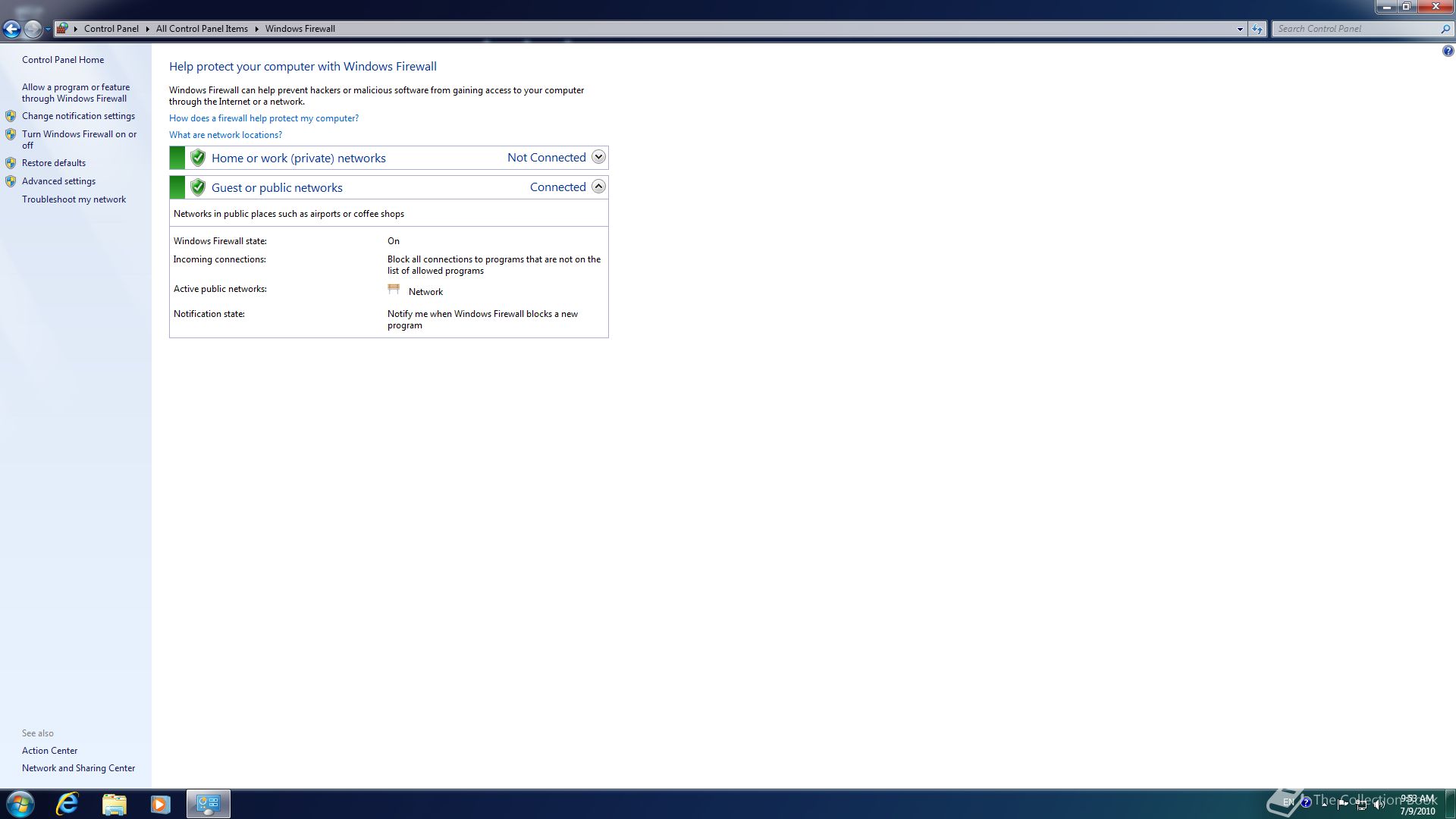
Task: Click Show desktop button at taskbar end
Action: 1450,804
